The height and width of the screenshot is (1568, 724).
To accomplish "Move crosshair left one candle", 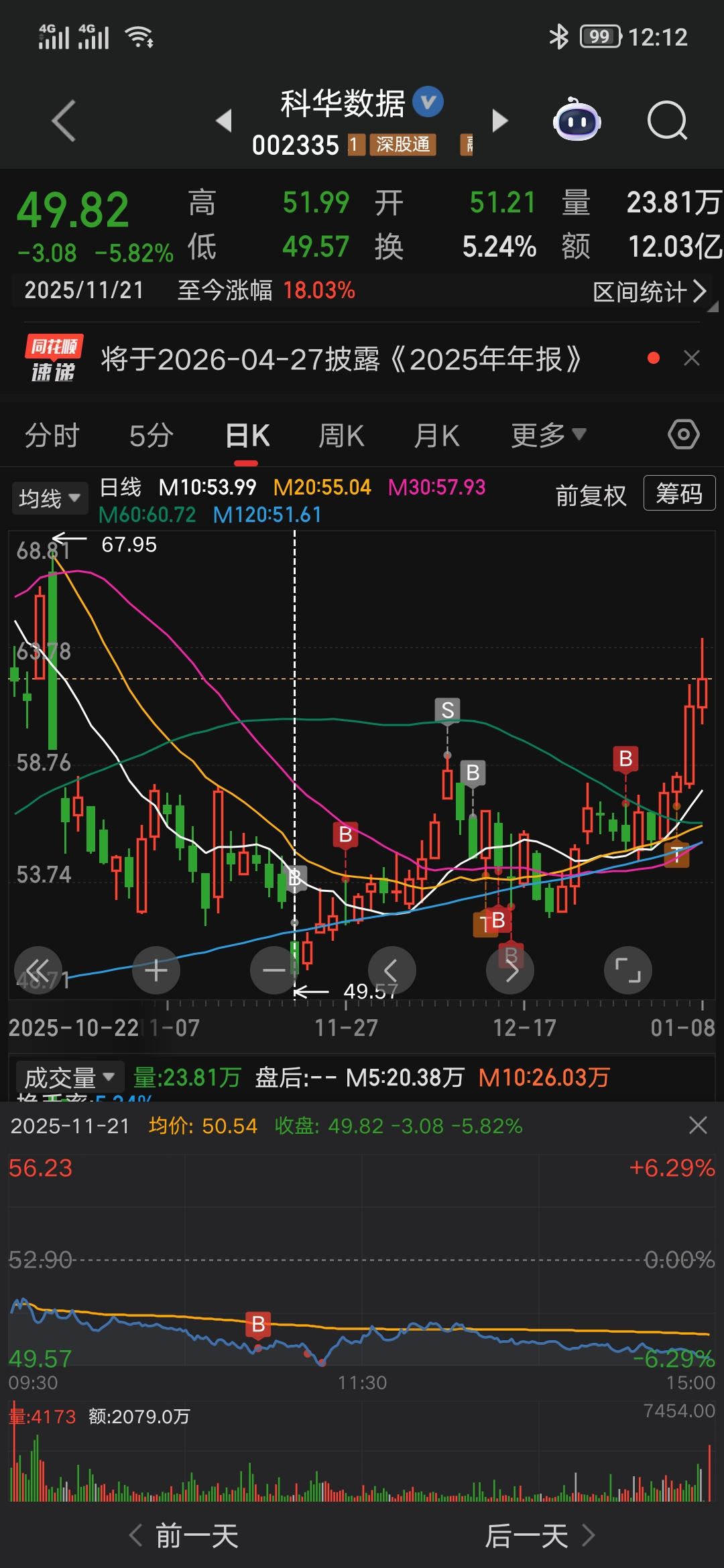I will [391, 970].
